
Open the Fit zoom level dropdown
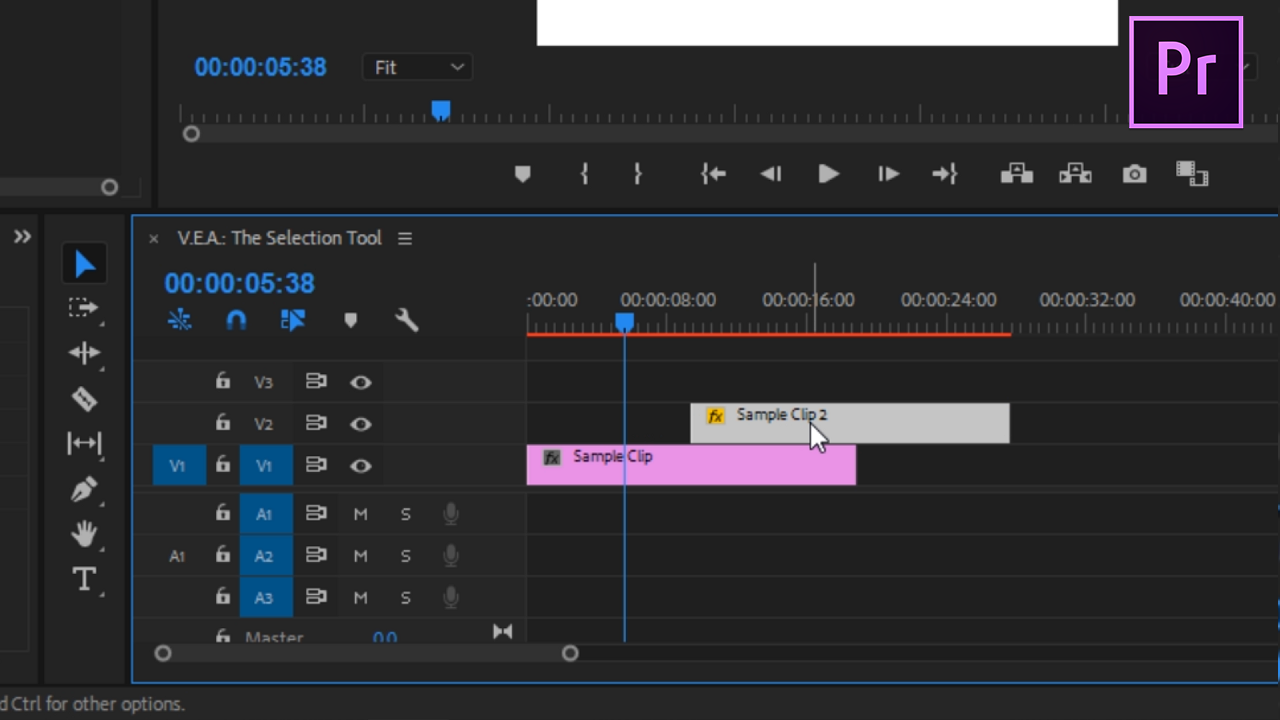tap(418, 67)
